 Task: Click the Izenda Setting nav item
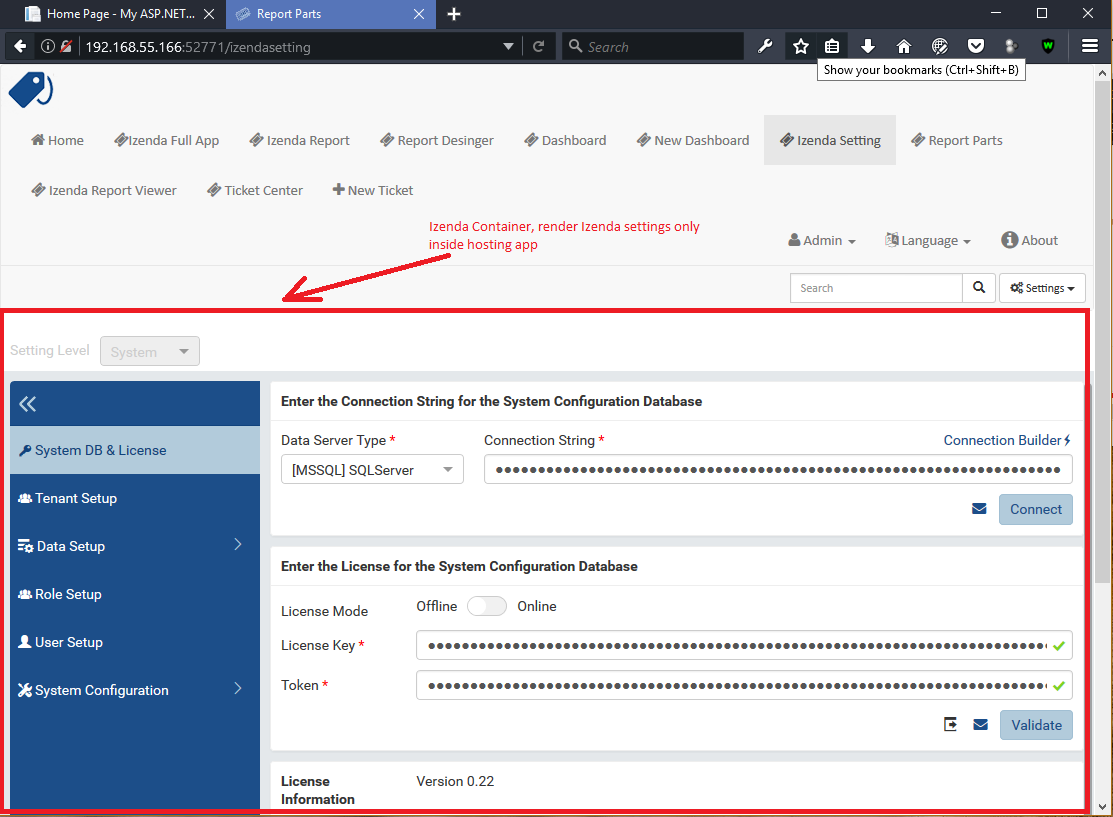[x=830, y=141]
